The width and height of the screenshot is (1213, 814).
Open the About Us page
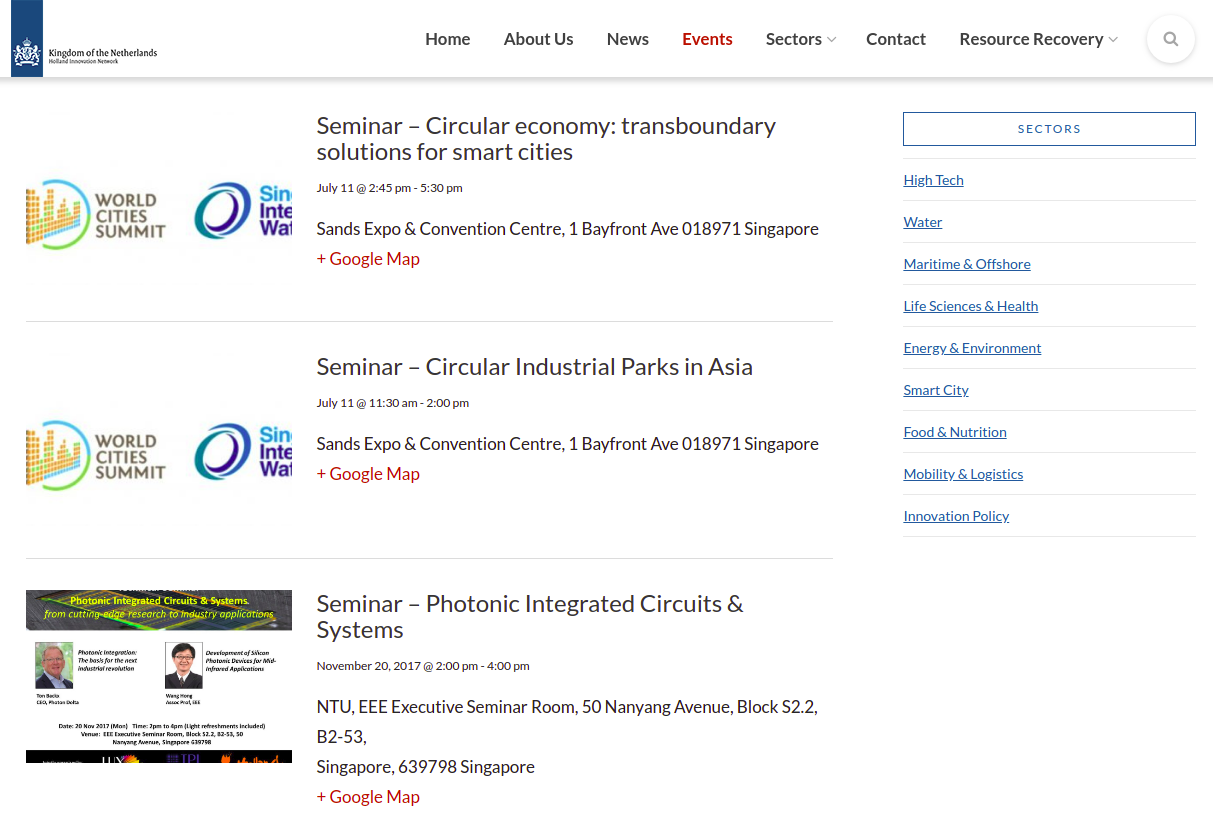(538, 39)
